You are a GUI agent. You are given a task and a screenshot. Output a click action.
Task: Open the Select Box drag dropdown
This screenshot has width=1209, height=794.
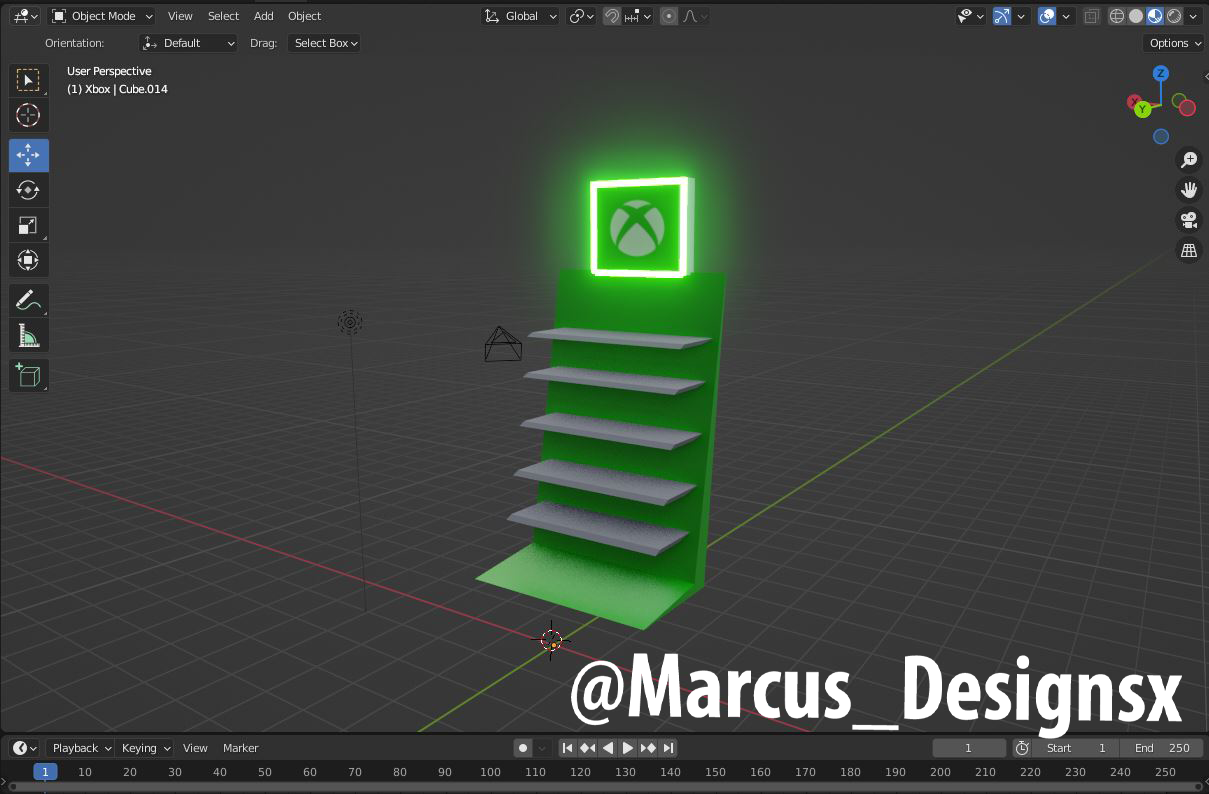click(x=324, y=43)
